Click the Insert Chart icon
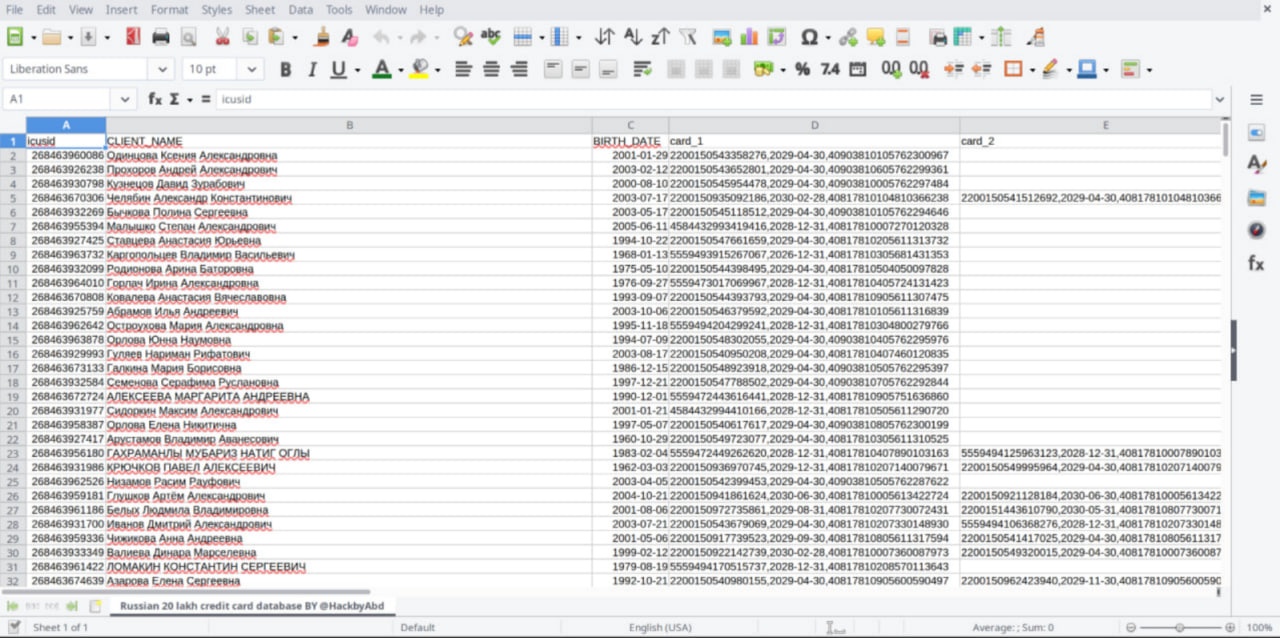This screenshot has height=638, width=1280. [x=748, y=37]
